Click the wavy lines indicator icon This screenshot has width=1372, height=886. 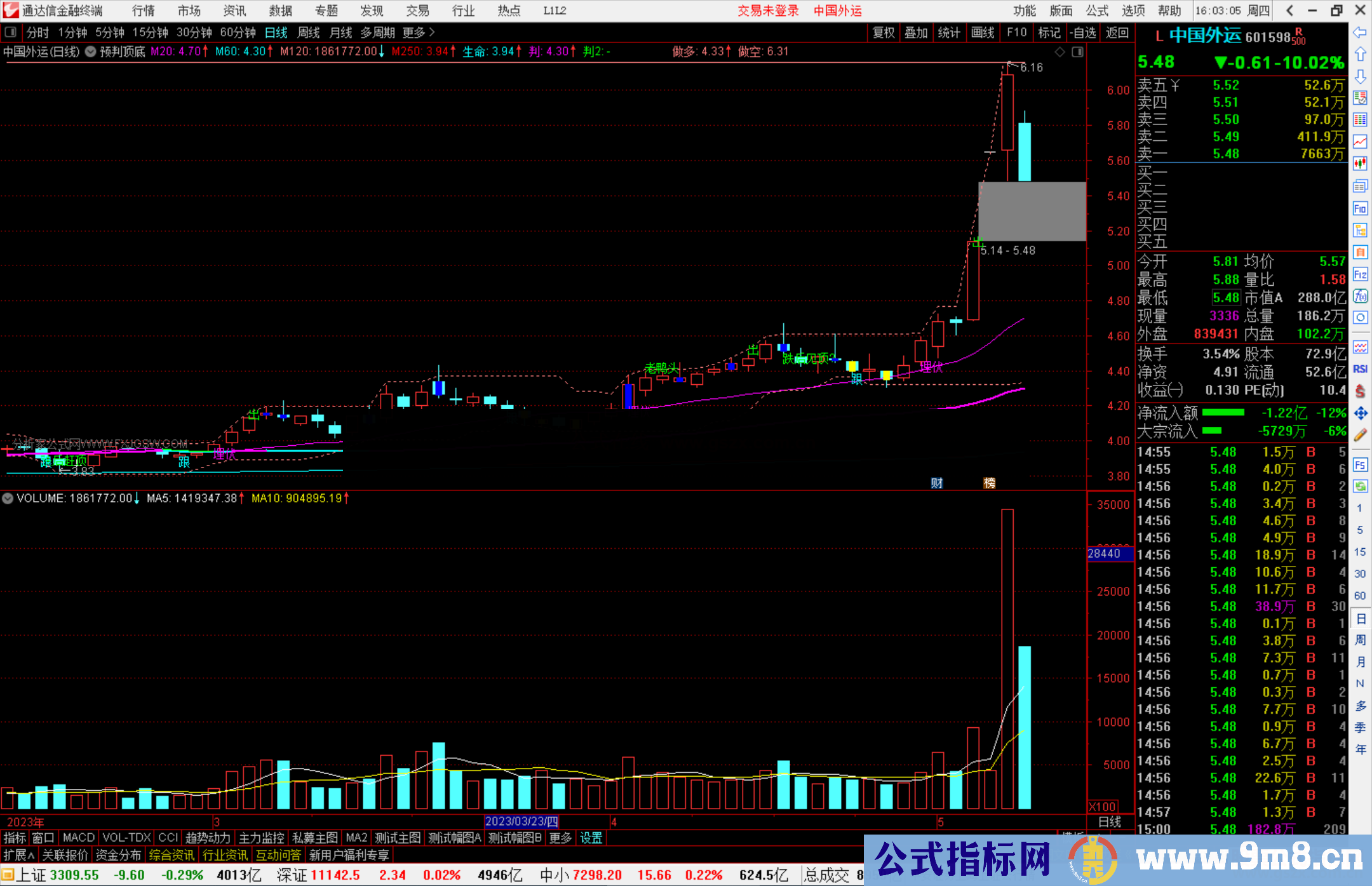pyautogui.click(x=1360, y=347)
